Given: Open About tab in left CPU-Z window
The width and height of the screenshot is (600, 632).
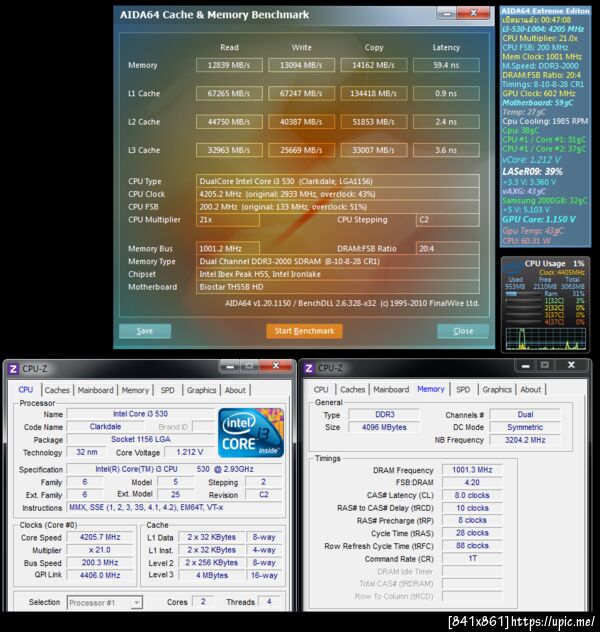Looking at the screenshot, I should 235,390.
